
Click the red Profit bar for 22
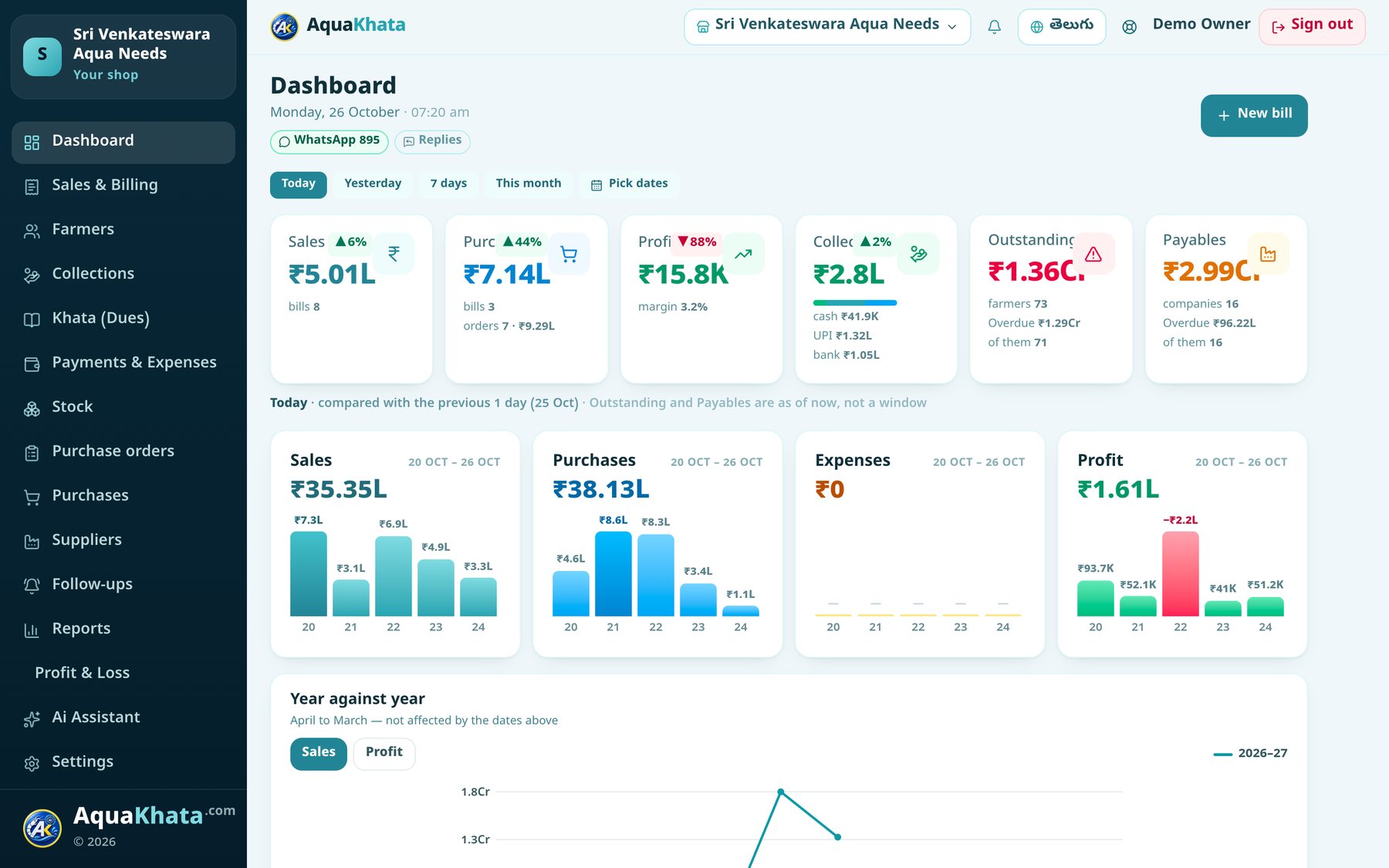(1181, 573)
